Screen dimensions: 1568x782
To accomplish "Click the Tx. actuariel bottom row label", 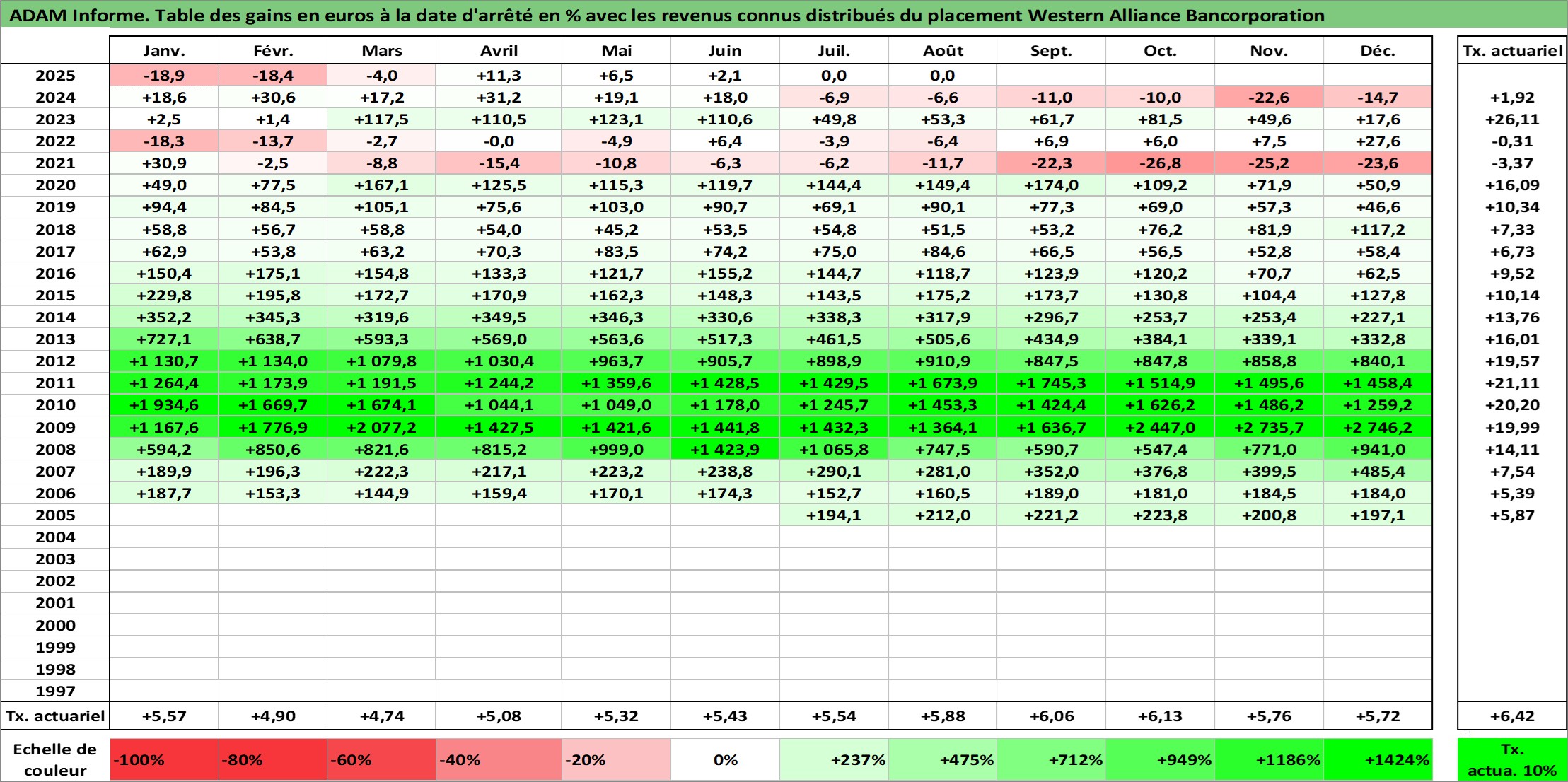I will (55, 716).
